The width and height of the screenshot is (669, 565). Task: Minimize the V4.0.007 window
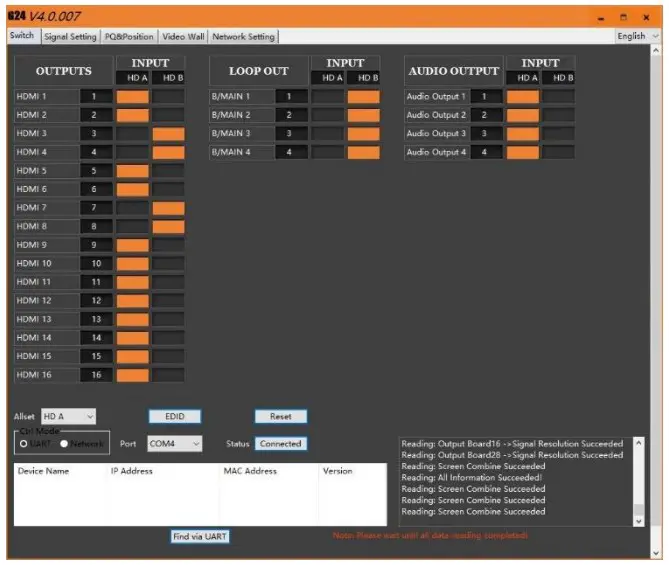[601, 18]
